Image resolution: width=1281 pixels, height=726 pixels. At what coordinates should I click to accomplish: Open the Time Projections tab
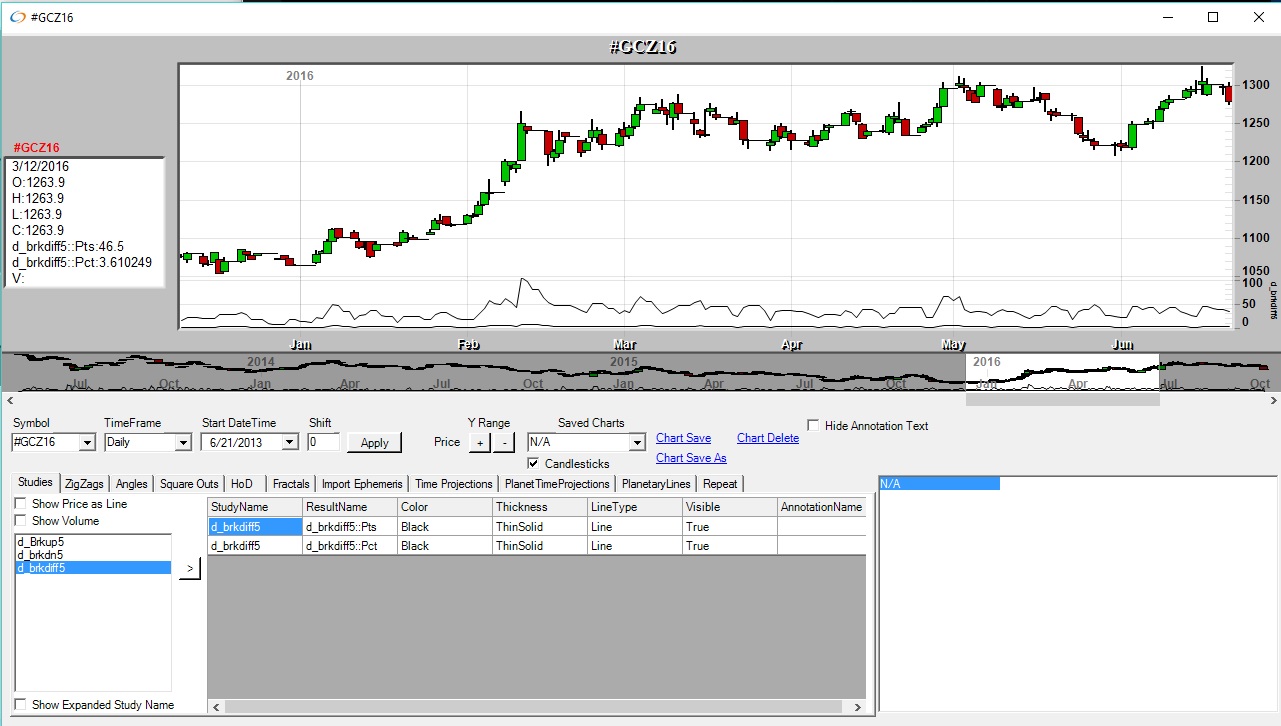point(453,484)
